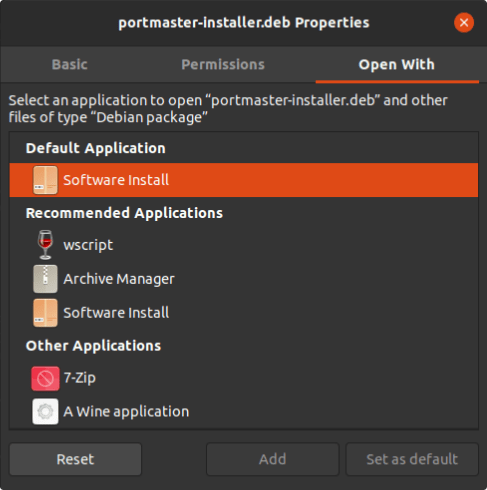Switch to the Basic tab

click(70, 64)
